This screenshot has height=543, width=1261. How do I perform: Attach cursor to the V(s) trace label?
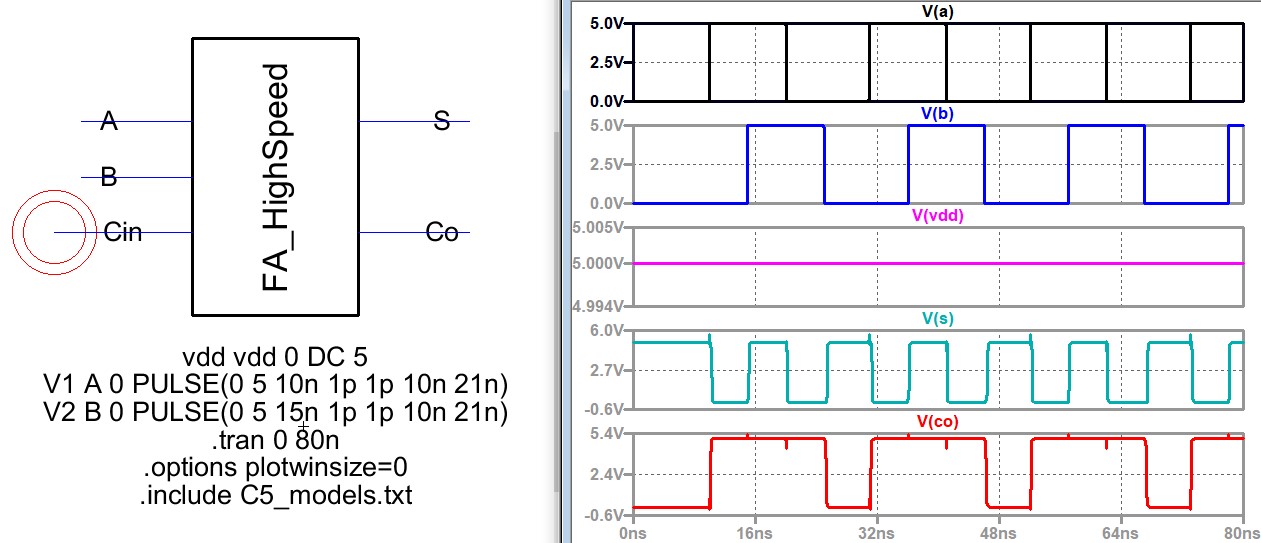click(937, 319)
